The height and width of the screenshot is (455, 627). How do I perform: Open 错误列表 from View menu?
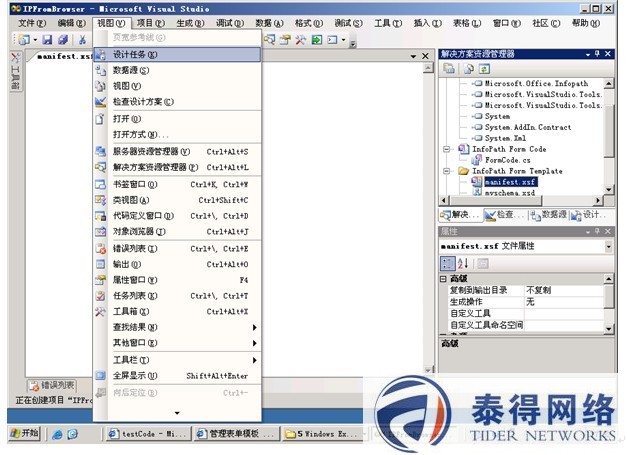coord(177,249)
